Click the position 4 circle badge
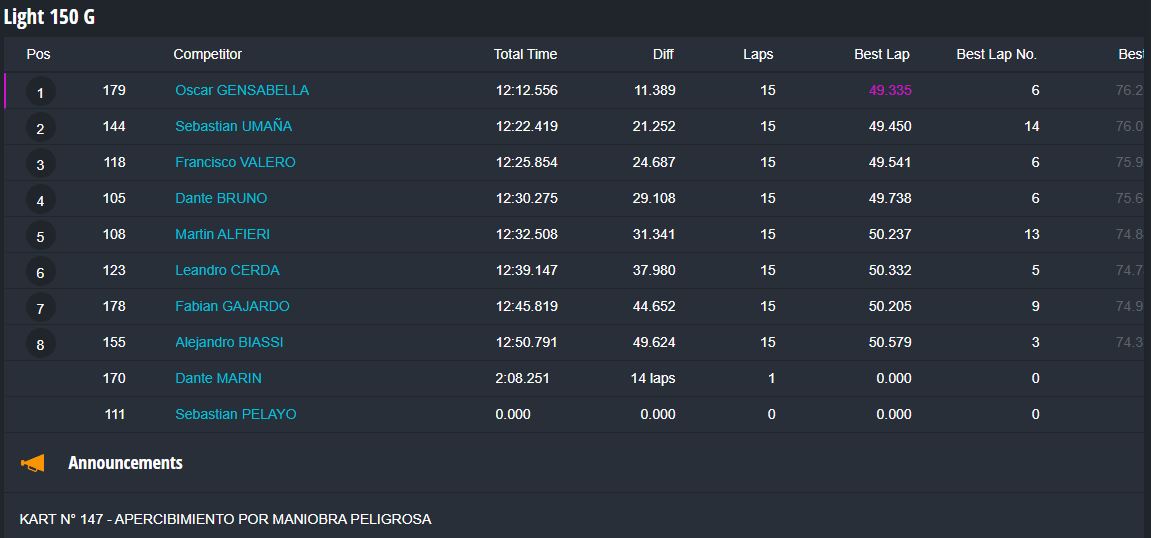This screenshot has width=1151, height=538. click(40, 201)
